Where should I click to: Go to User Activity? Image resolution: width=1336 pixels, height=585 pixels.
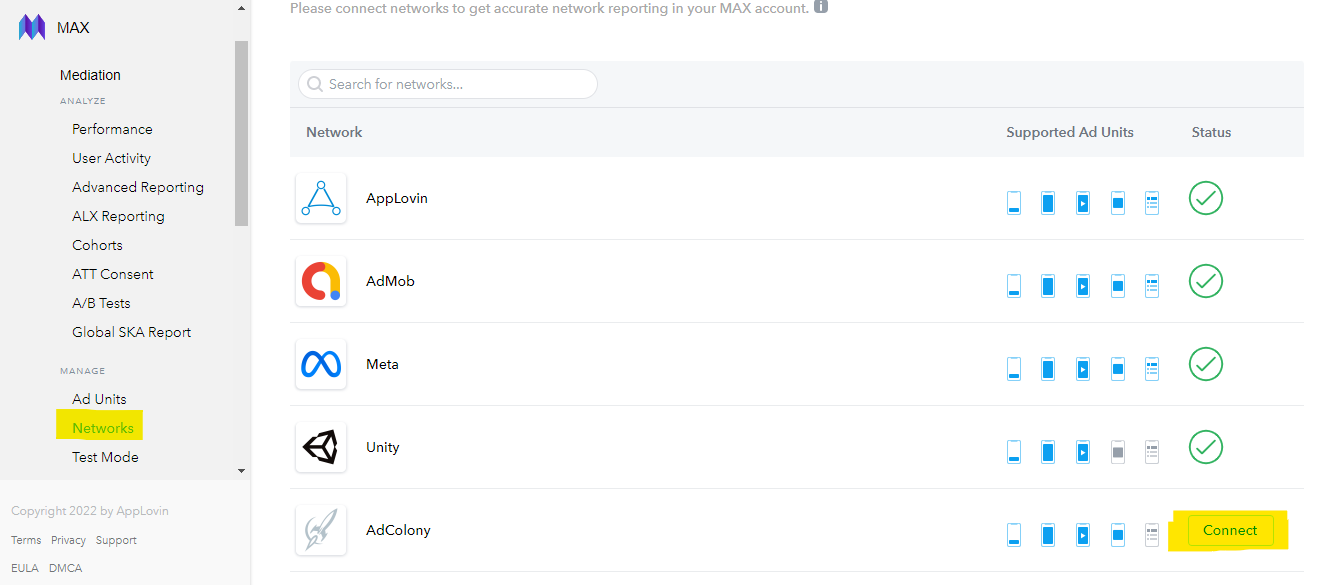[111, 158]
